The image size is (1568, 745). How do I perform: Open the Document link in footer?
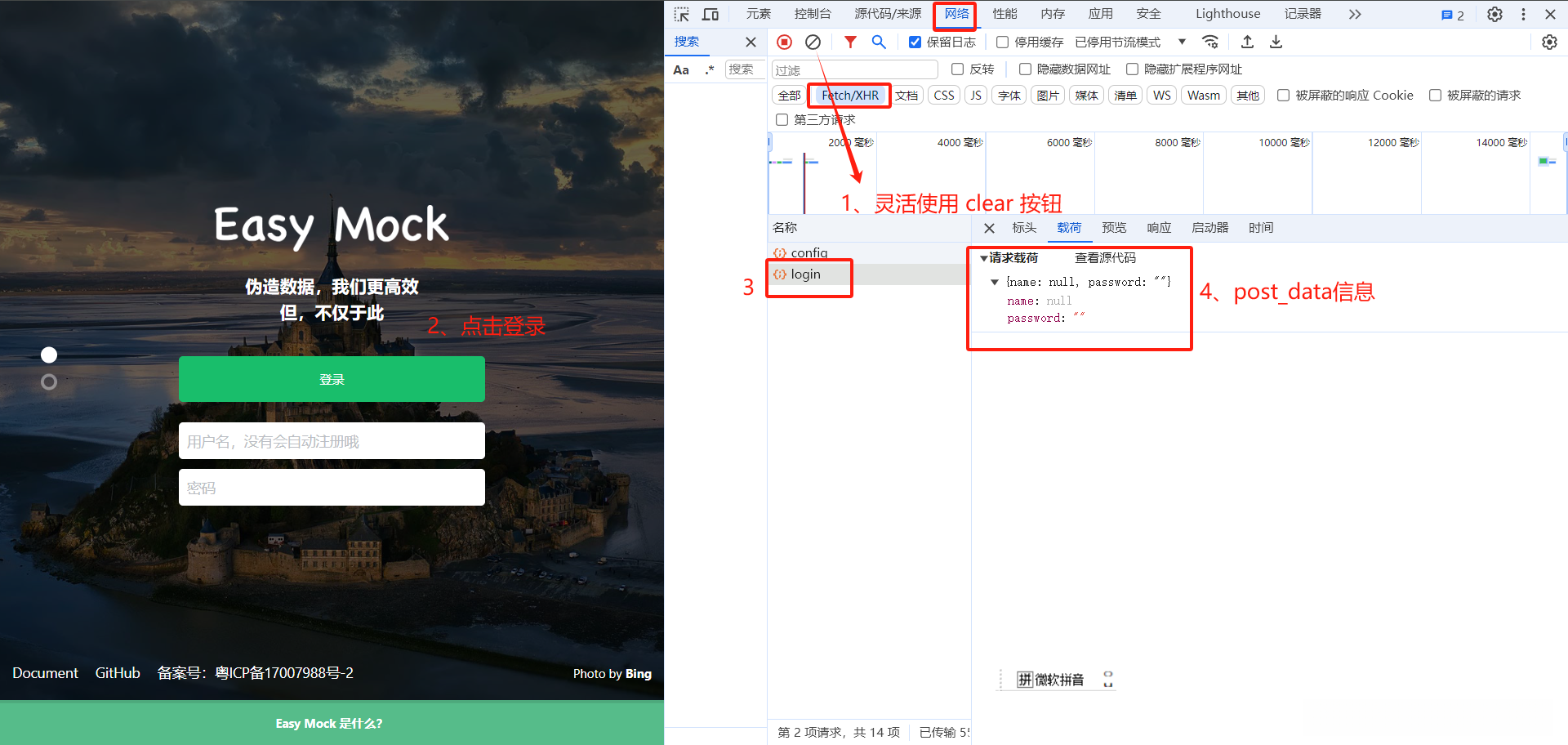(x=46, y=673)
